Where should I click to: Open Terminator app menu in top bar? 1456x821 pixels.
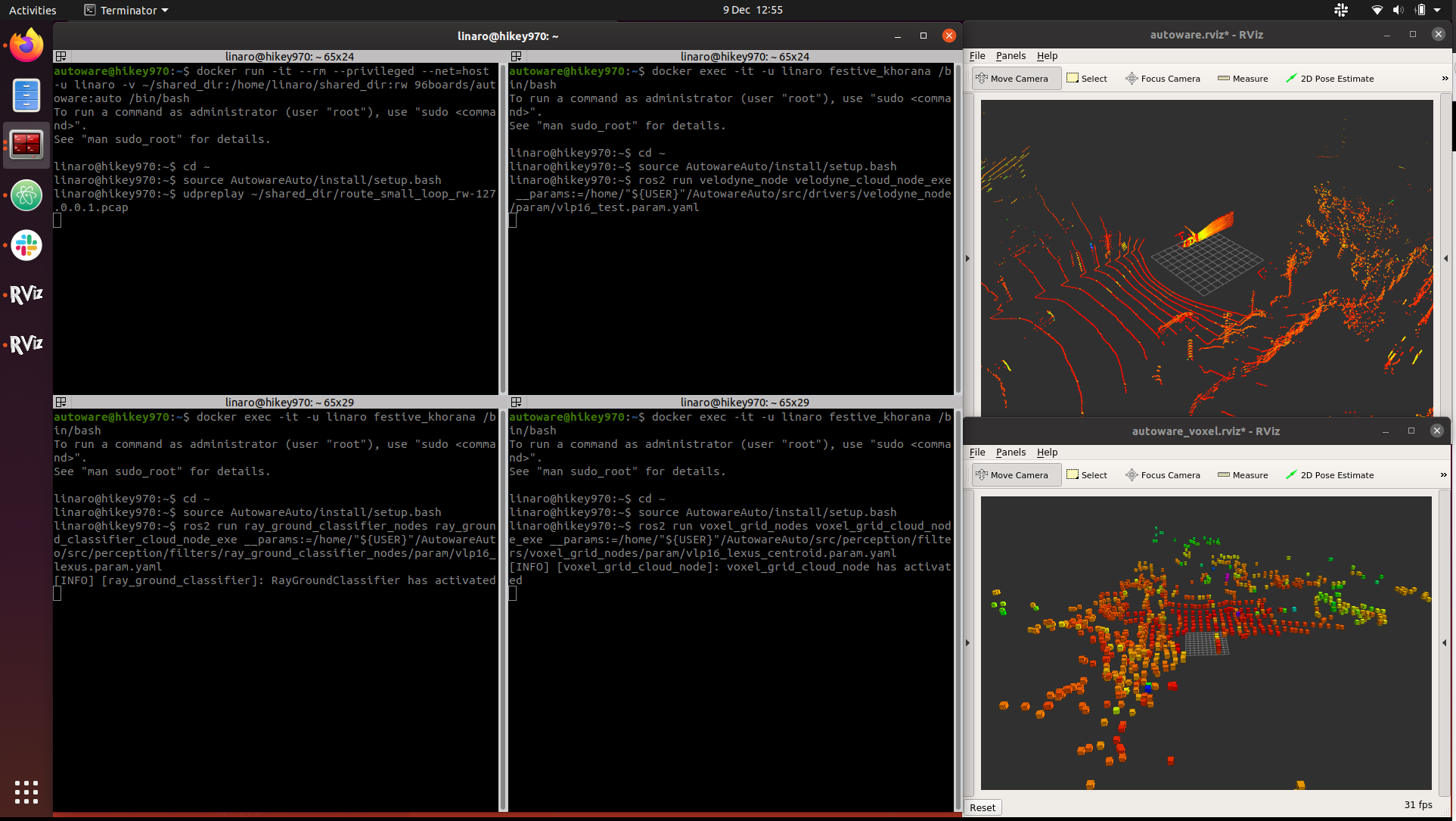coord(126,11)
